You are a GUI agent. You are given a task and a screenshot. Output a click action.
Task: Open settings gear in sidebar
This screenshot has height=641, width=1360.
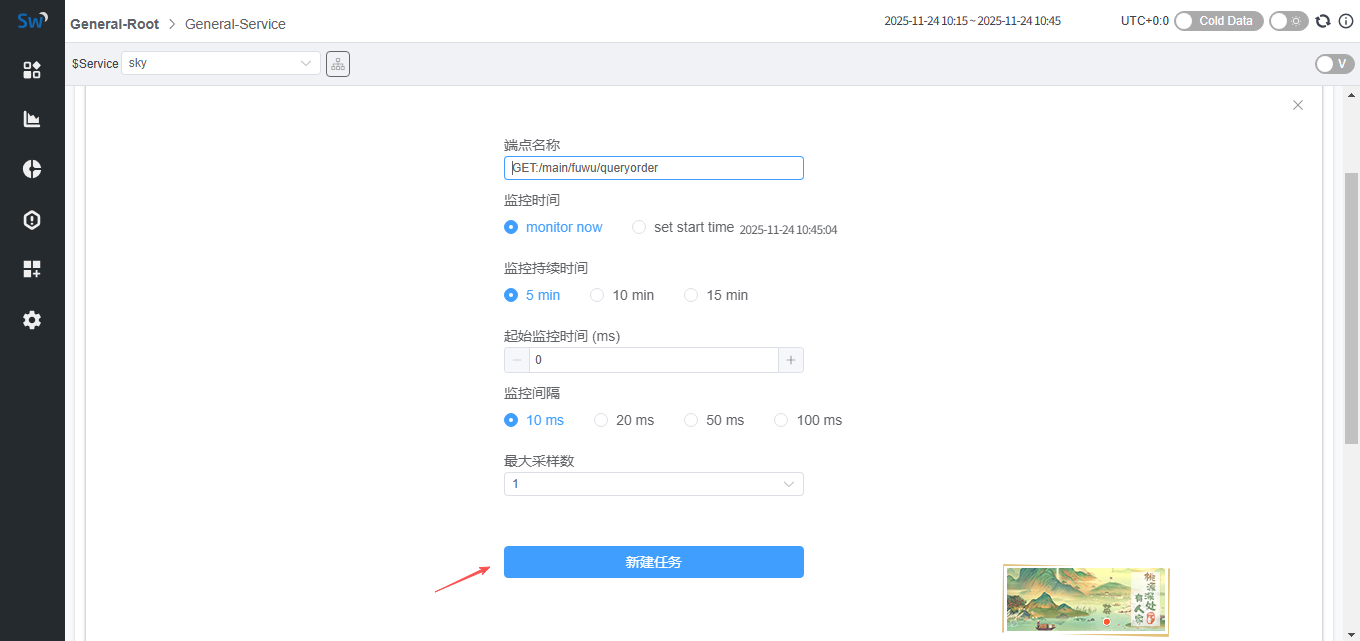click(x=32, y=320)
